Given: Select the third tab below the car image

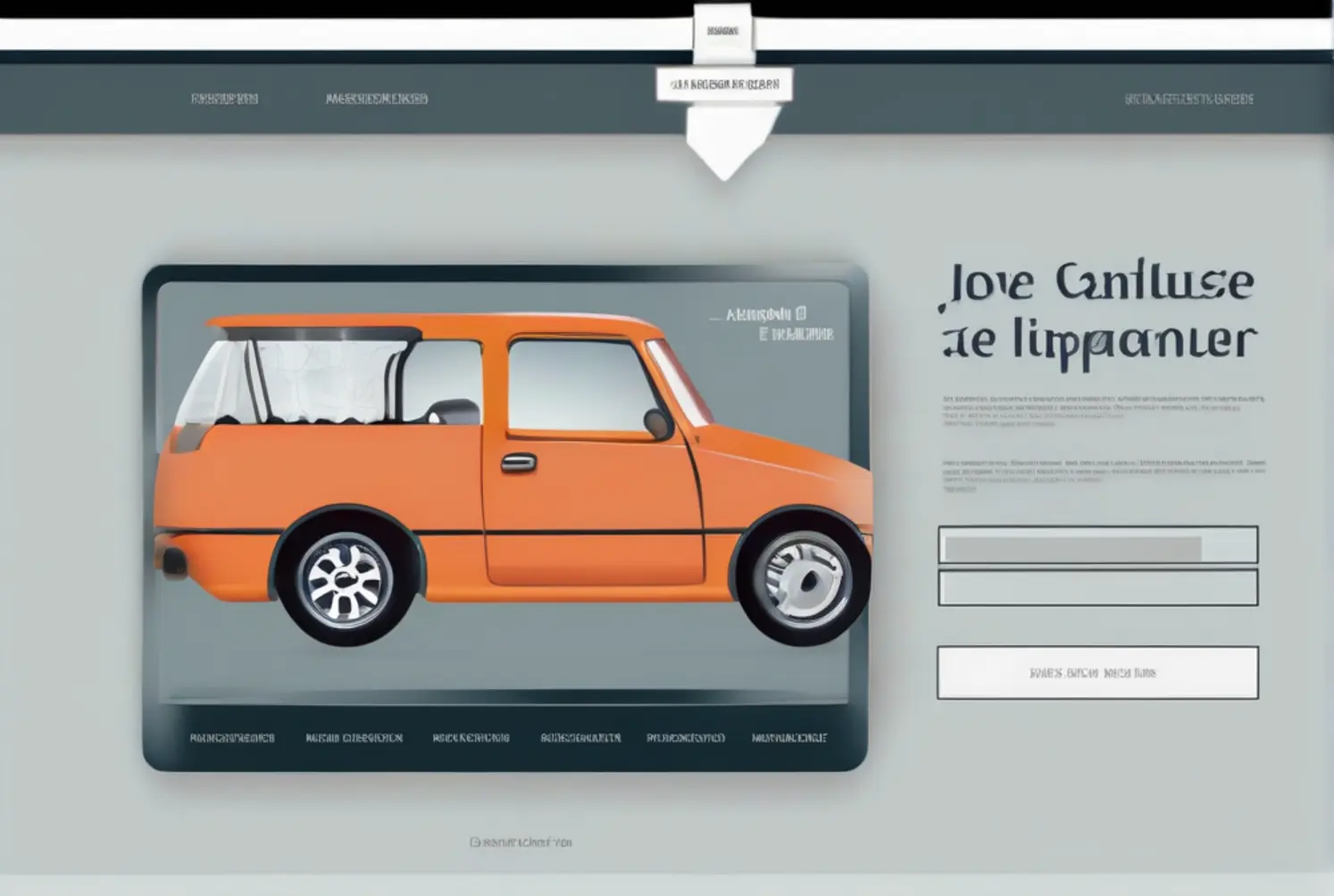Looking at the screenshot, I should pyautogui.click(x=471, y=738).
